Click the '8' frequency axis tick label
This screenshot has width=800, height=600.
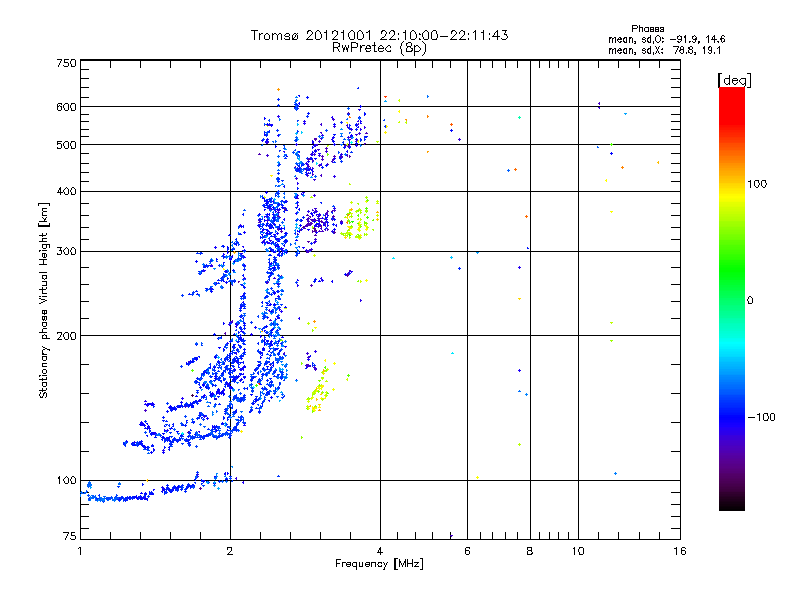(530, 551)
